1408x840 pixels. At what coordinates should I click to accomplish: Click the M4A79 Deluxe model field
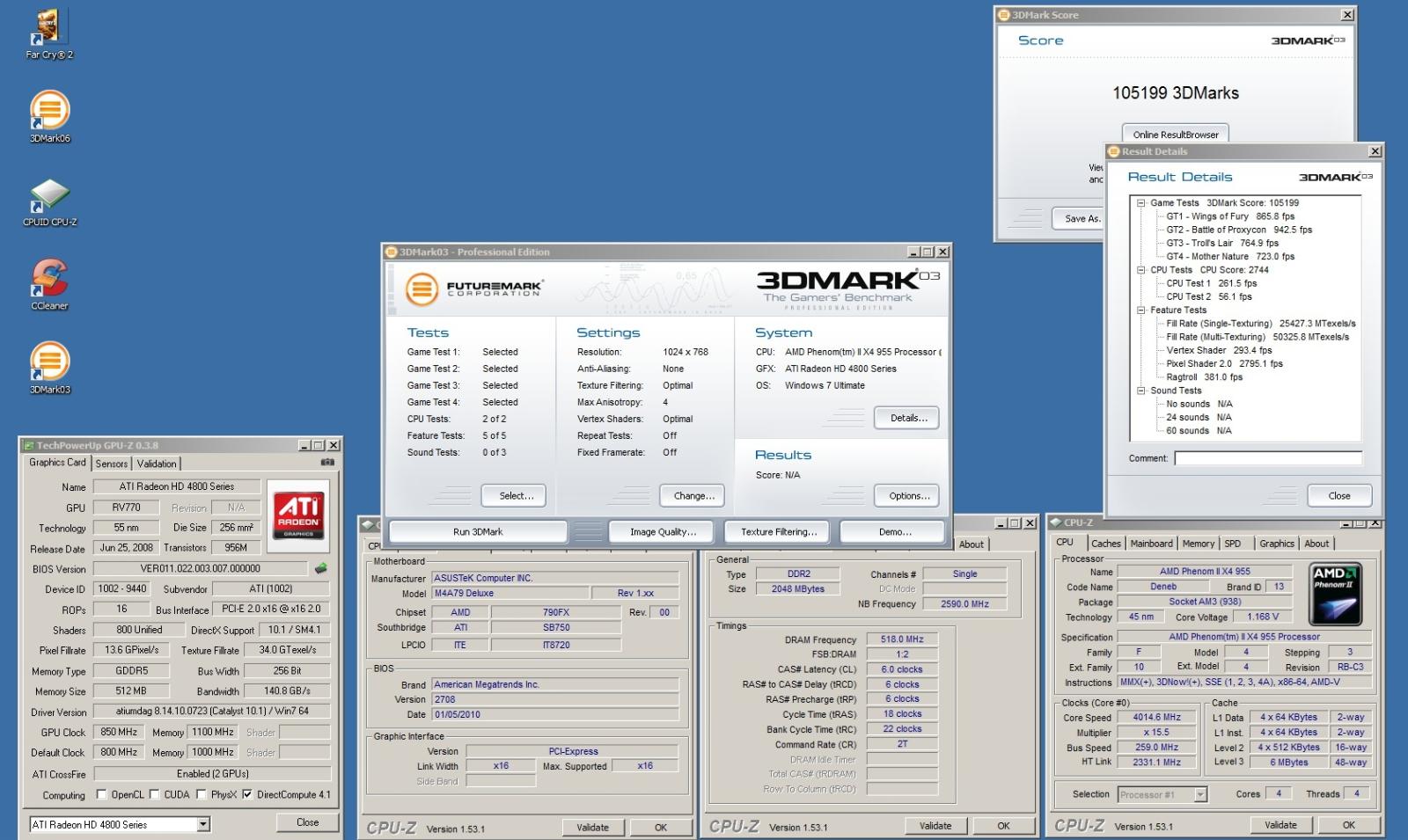point(510,594)
